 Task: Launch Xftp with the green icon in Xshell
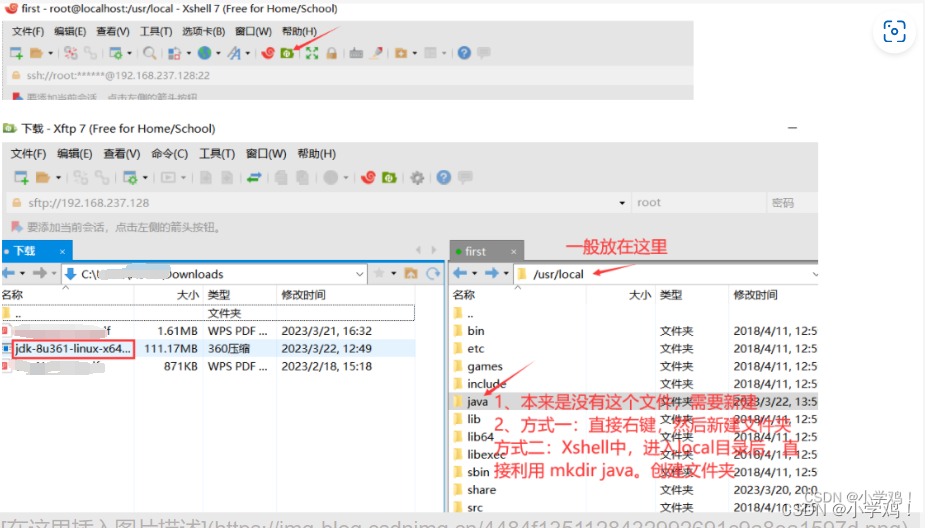(287, 53)
